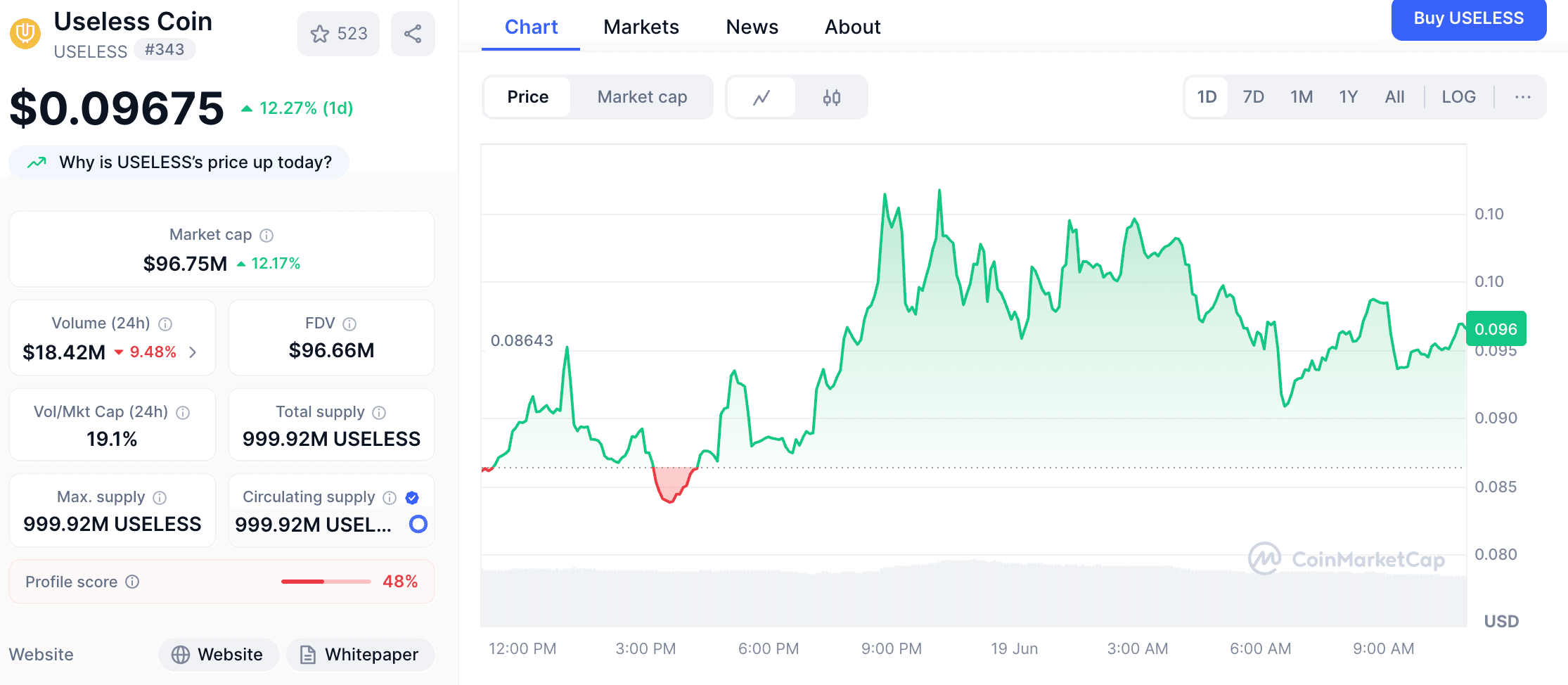Image resolution: width=1568 pixels, height=685 pixels.
Task: Open 'Why is USELESS's price up today?'
Action: [178, 162]
